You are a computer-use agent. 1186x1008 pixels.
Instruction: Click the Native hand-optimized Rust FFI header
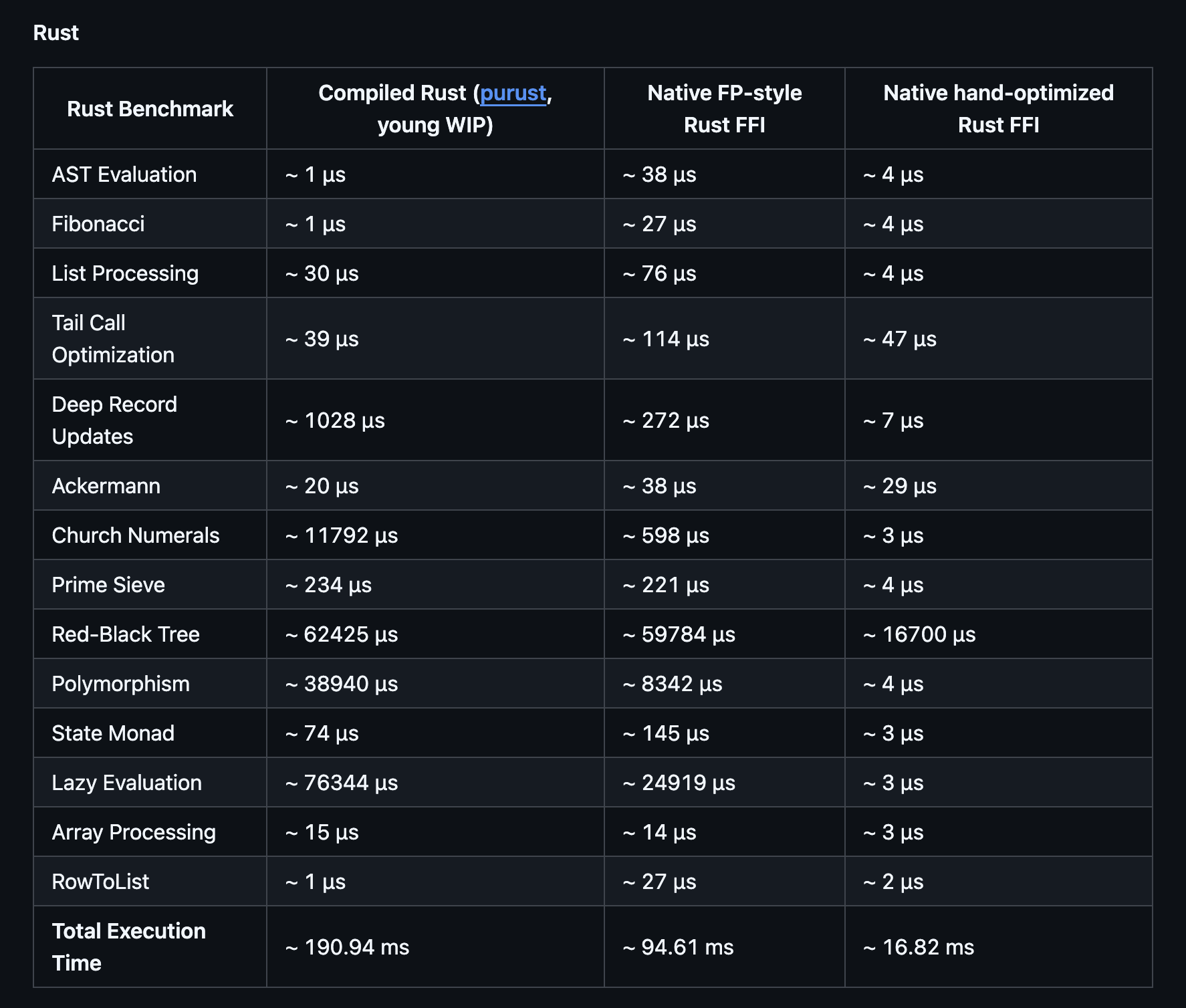click(x=998, y=109)
